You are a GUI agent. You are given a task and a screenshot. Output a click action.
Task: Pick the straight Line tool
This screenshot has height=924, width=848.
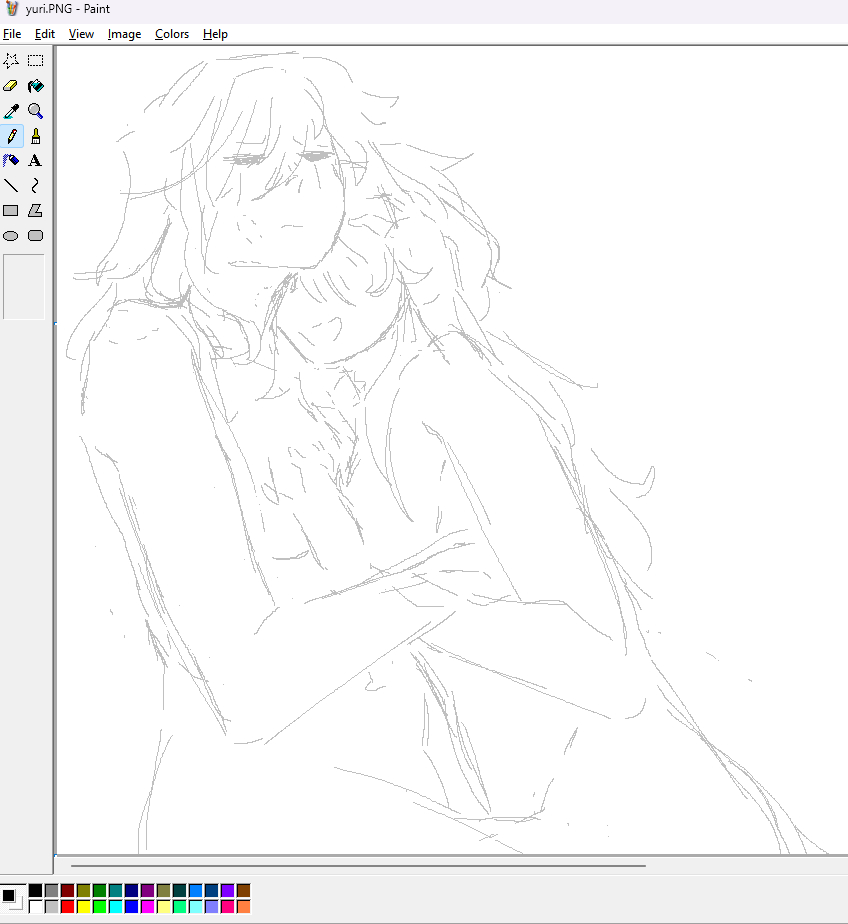pyautogui.click(x=11, y=185)
